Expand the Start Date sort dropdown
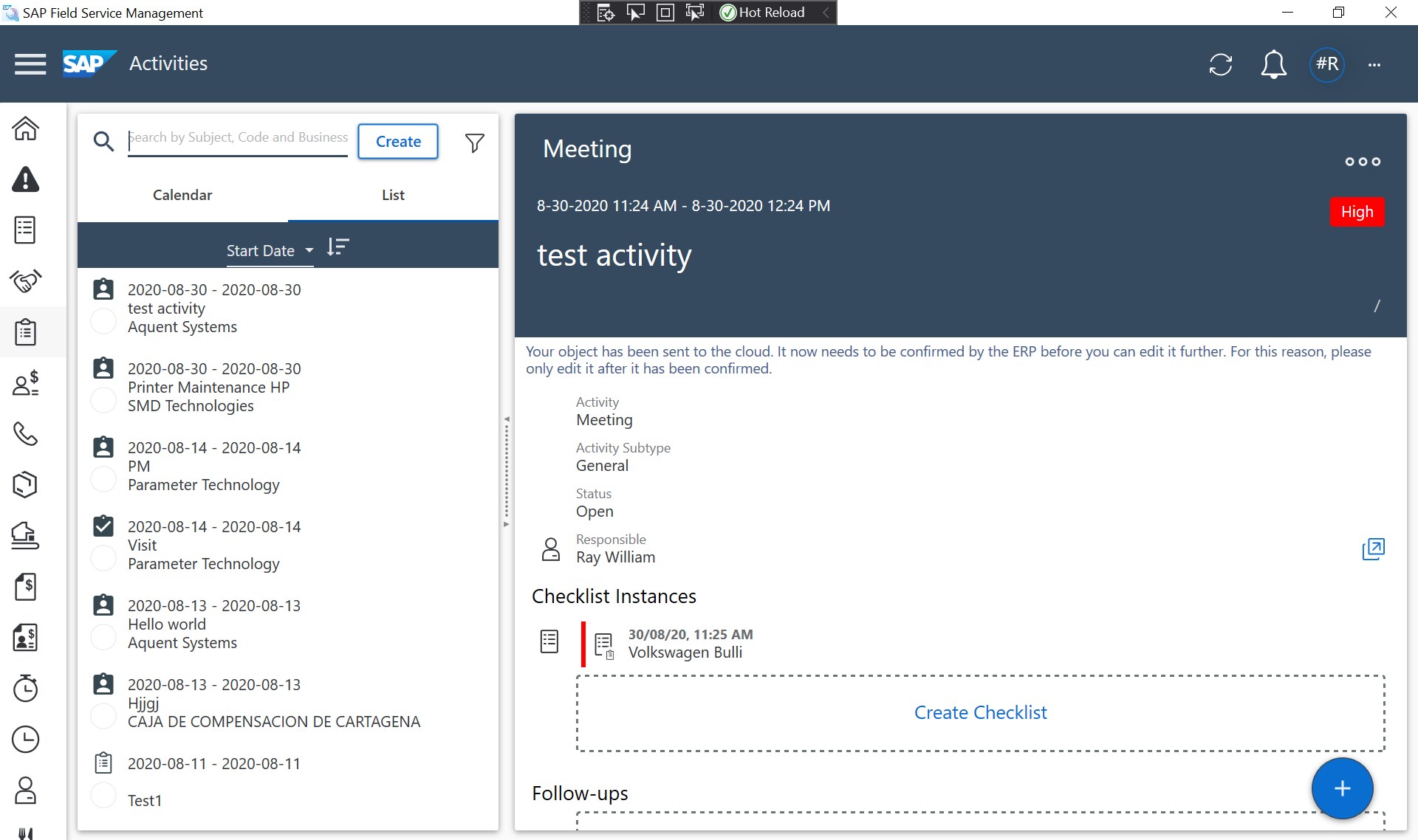The width and height of the screenshot is (1418, 840). pyautogui.click(x=270, y=251)
